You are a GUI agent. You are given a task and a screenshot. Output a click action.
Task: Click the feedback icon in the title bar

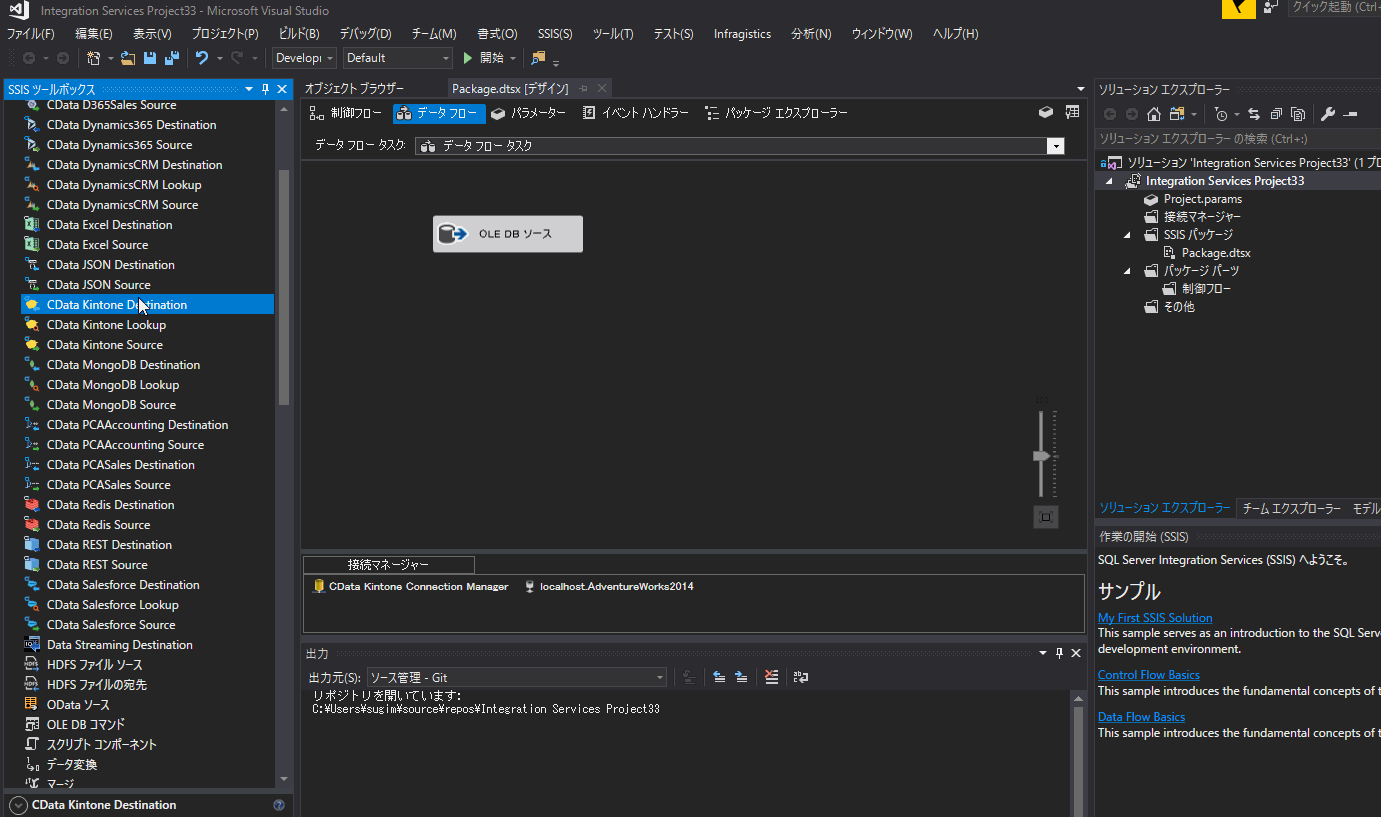click(1271, 7)
